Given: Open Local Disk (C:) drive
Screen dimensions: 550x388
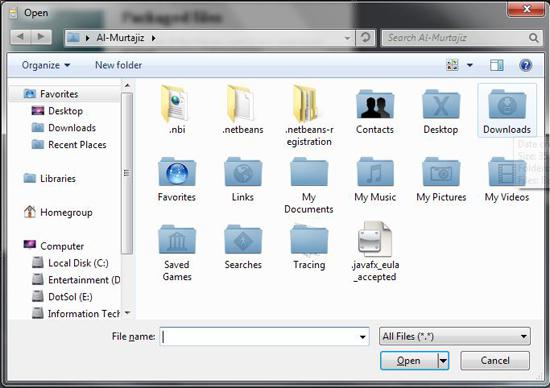Looking at the screenshot, I should point(78,263).
